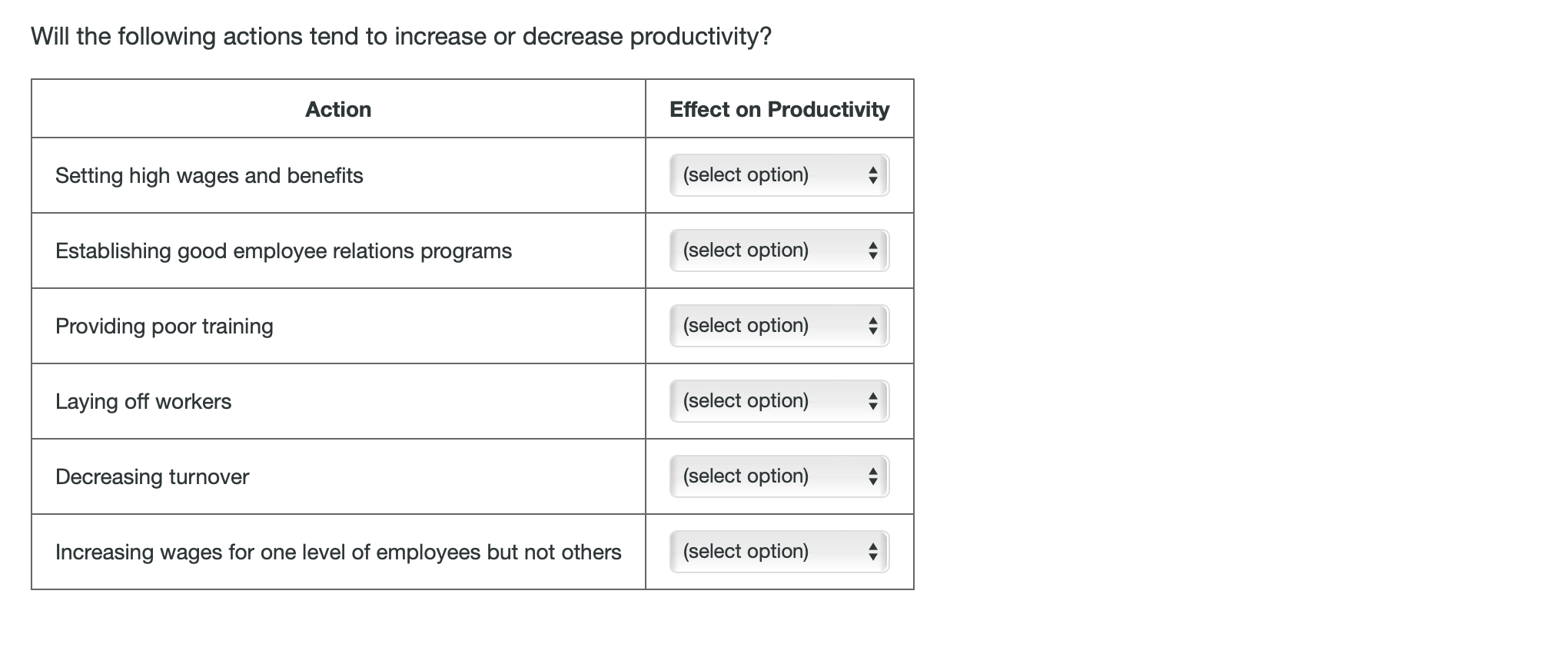Click the row about increasing wages for one level
Screen dimensions: 1568x647
(338, 551)
